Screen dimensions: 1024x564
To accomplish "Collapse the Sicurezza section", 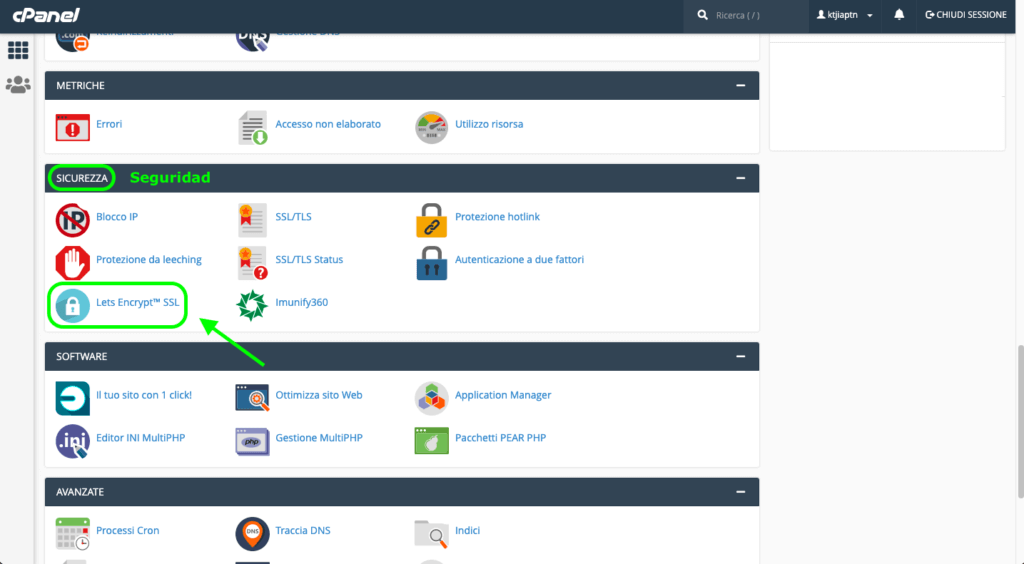I will click(x=740, y=178).
